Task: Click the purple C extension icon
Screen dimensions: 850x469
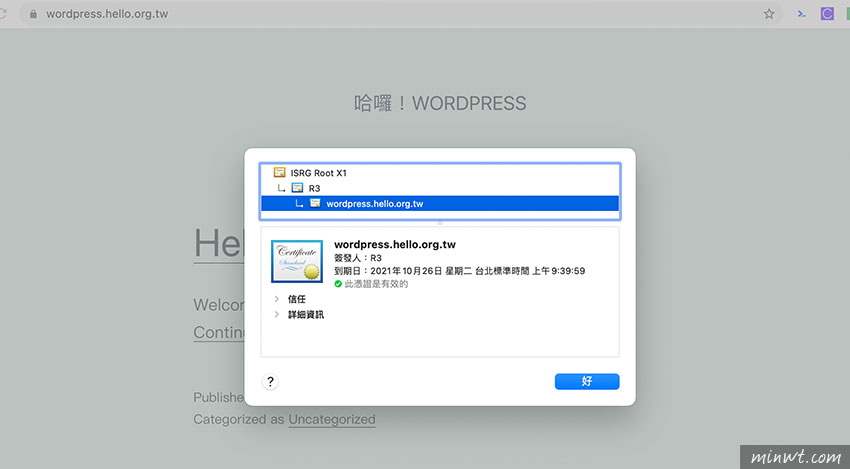Action: point(827,14)
